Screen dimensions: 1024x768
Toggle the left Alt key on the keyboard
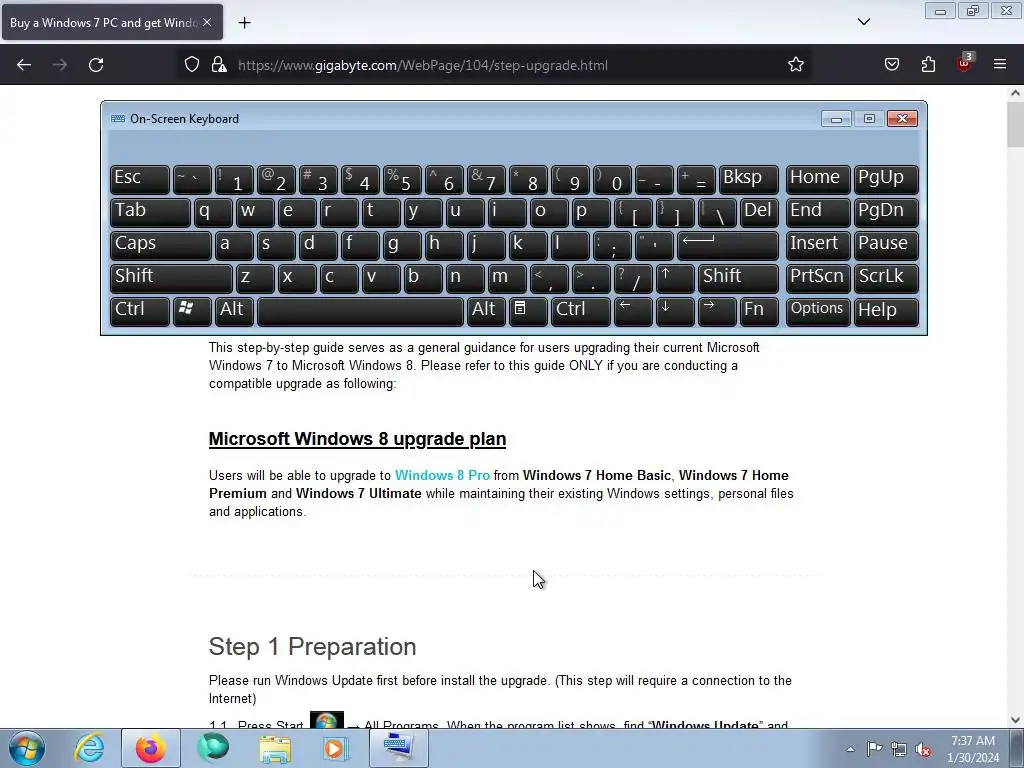tap(234, 310)
